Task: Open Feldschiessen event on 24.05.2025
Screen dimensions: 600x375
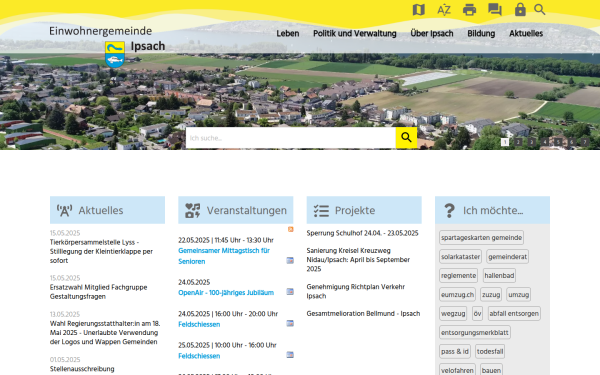Action: pos(199,324)
